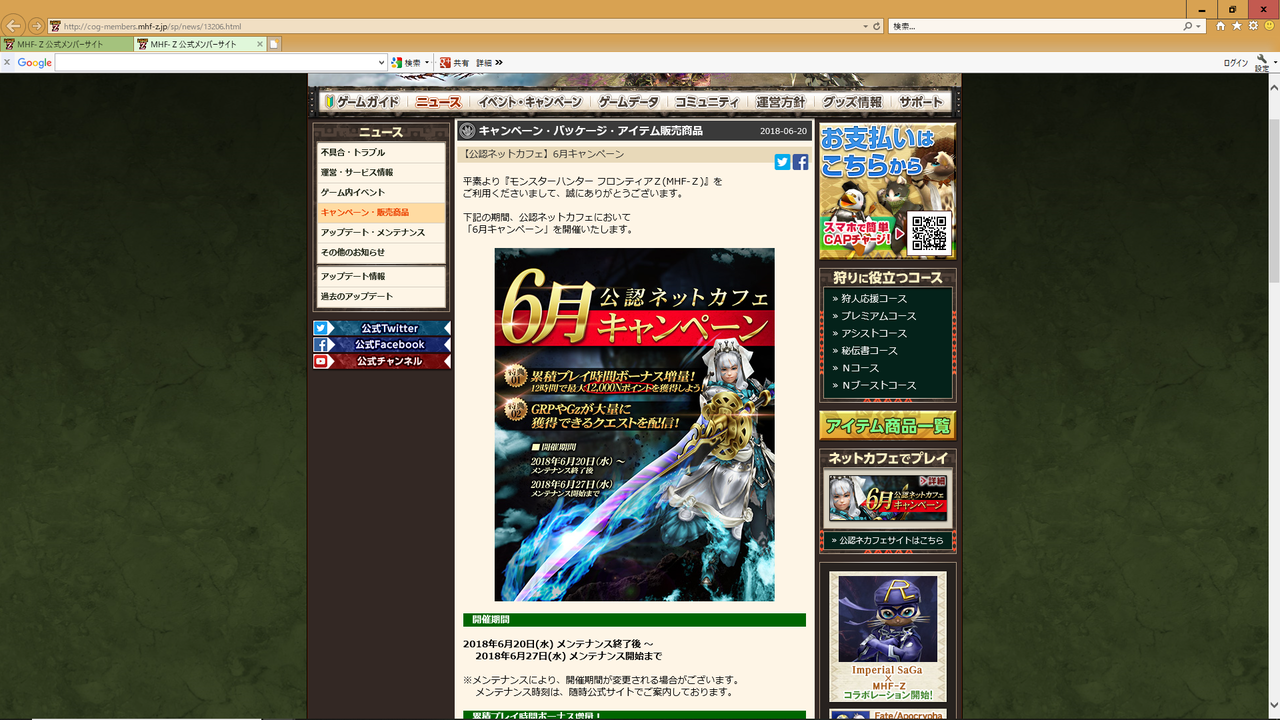Open the グッズ情報 navigation menu
1280x720 pixels.
click(852, 102)
